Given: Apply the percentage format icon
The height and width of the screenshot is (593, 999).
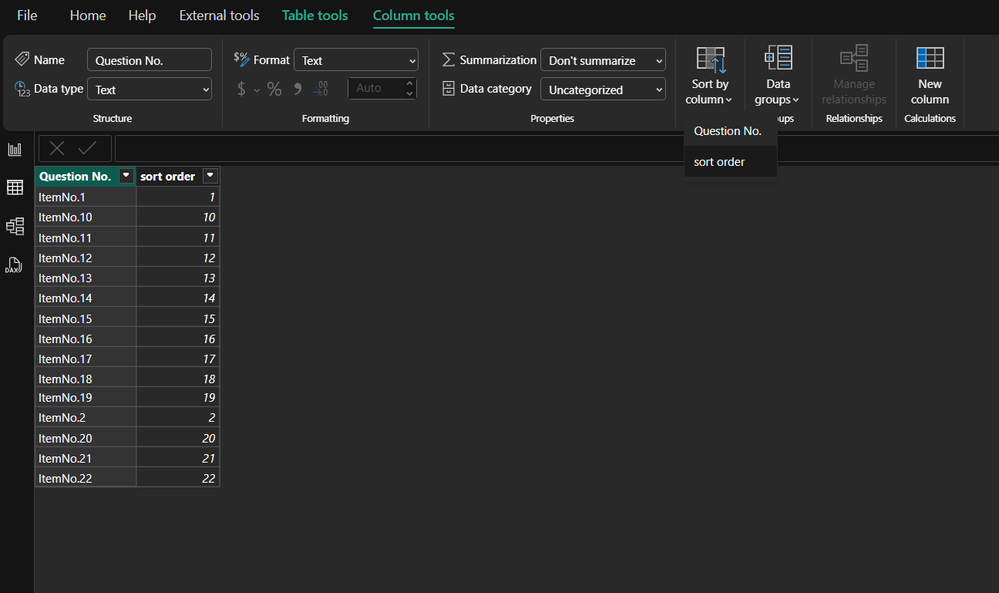Looking at the screenshot, I should tap(274, 89).
